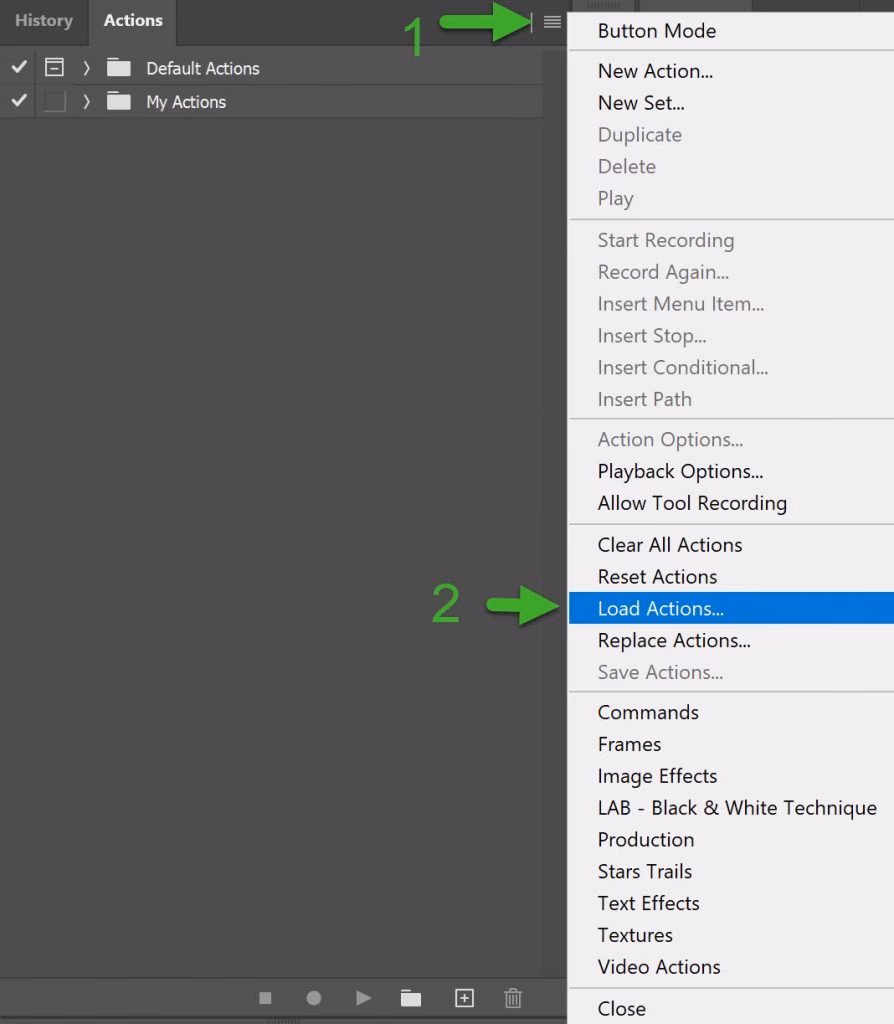Image resolution: width=894 pixels, height=1024 pixels.
Task: Click the Play selection icon
Action: pyautogui.click(x=363, y=997)
